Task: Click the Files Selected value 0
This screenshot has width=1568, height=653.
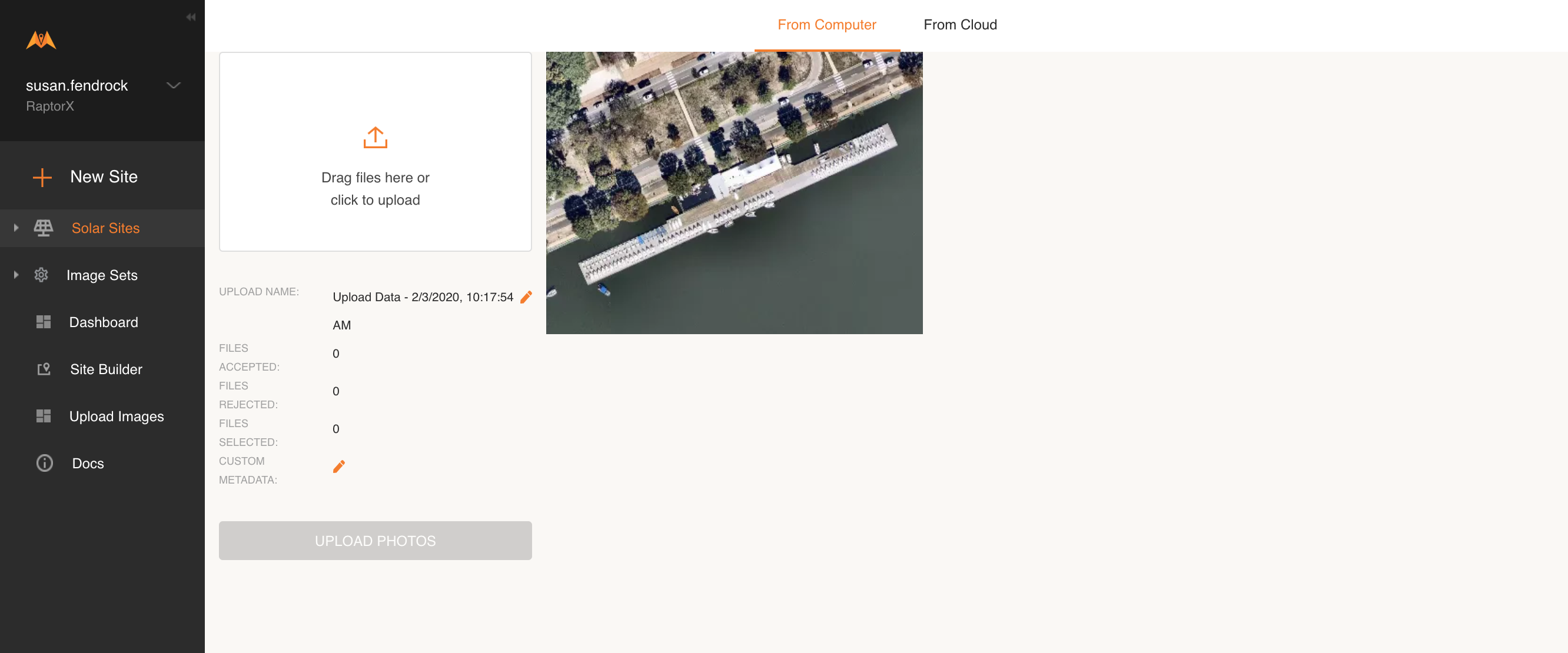Action: [335, 429]
